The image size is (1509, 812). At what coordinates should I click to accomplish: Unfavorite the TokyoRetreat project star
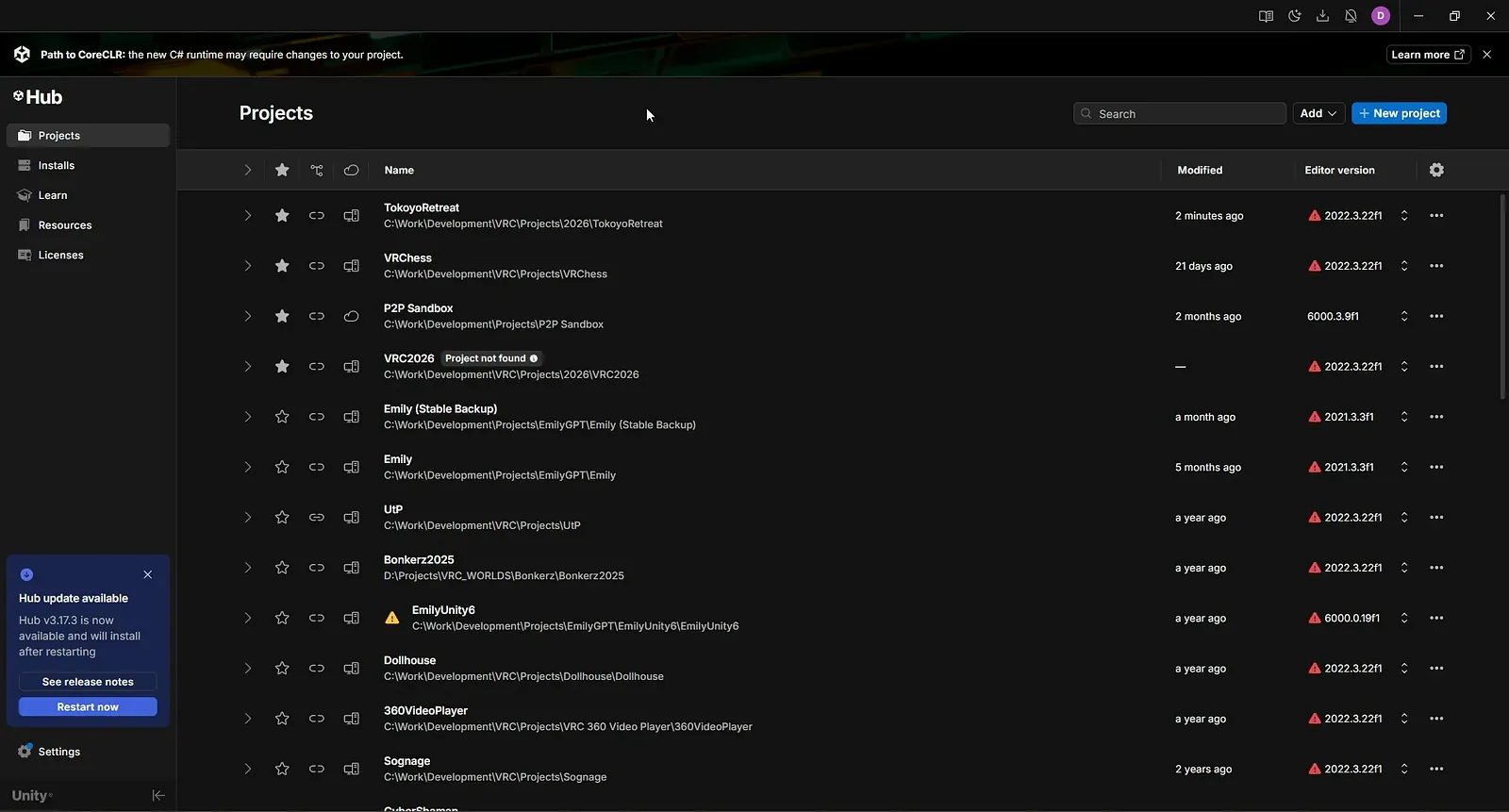coord(282,216)
